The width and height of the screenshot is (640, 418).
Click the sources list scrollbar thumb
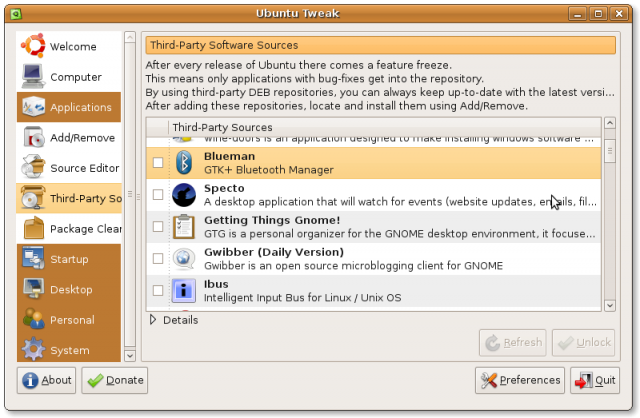(x=610, y=151)
